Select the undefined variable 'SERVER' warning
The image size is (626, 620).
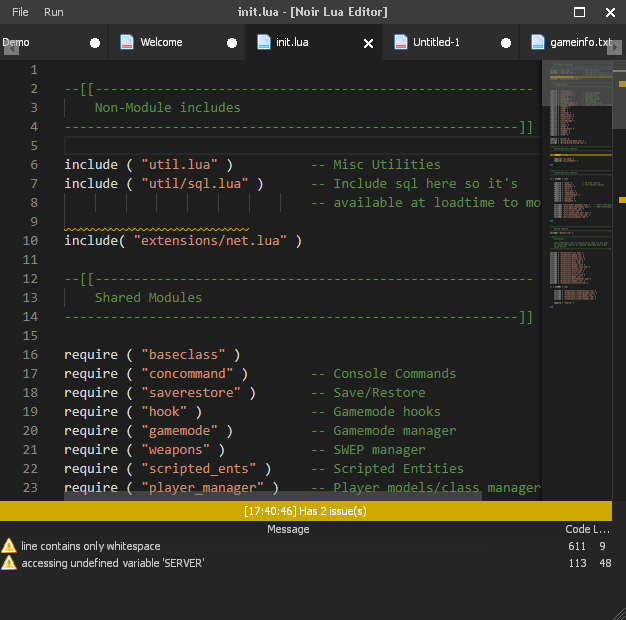pos(113,563)
